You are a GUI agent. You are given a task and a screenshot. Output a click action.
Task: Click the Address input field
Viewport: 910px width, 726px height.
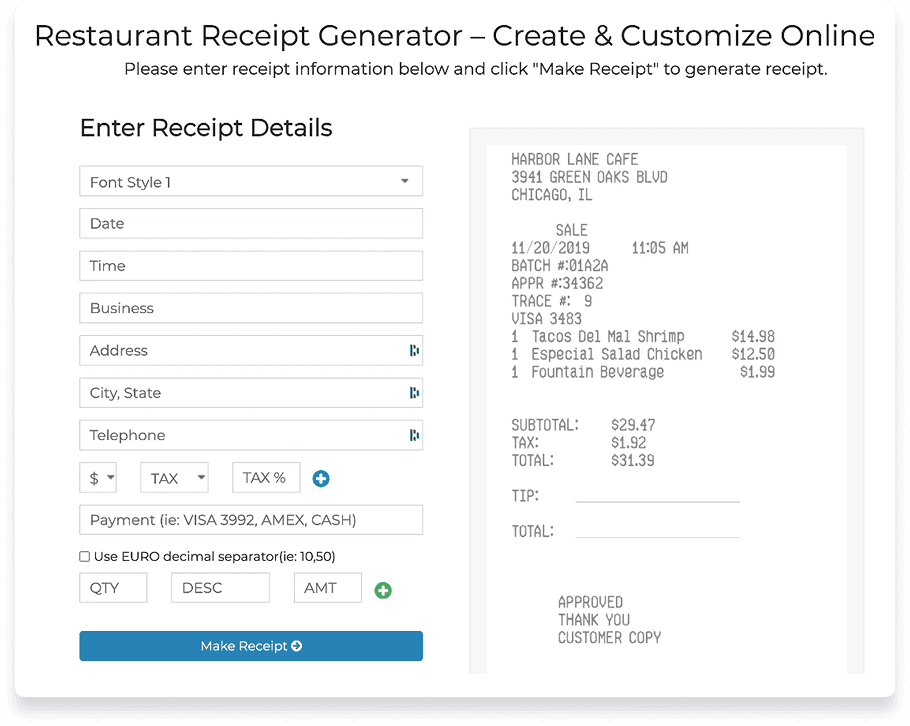coord(240,350)
